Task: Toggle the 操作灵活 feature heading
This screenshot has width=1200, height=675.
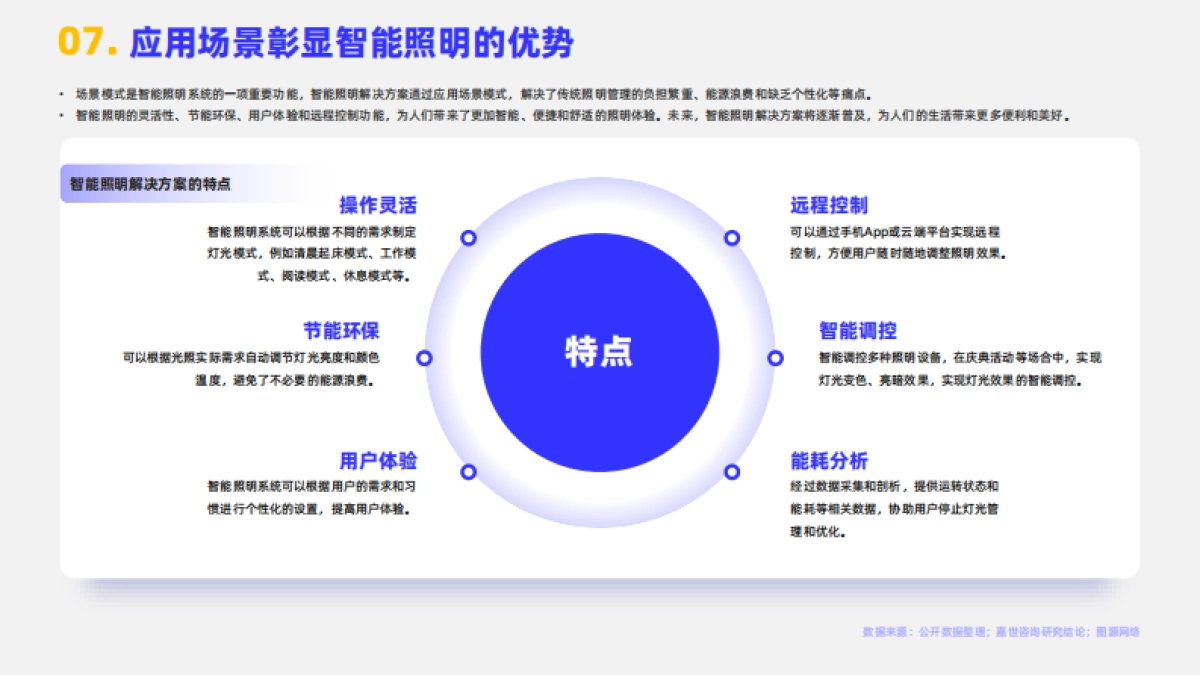Action: [x=379, y=205]
